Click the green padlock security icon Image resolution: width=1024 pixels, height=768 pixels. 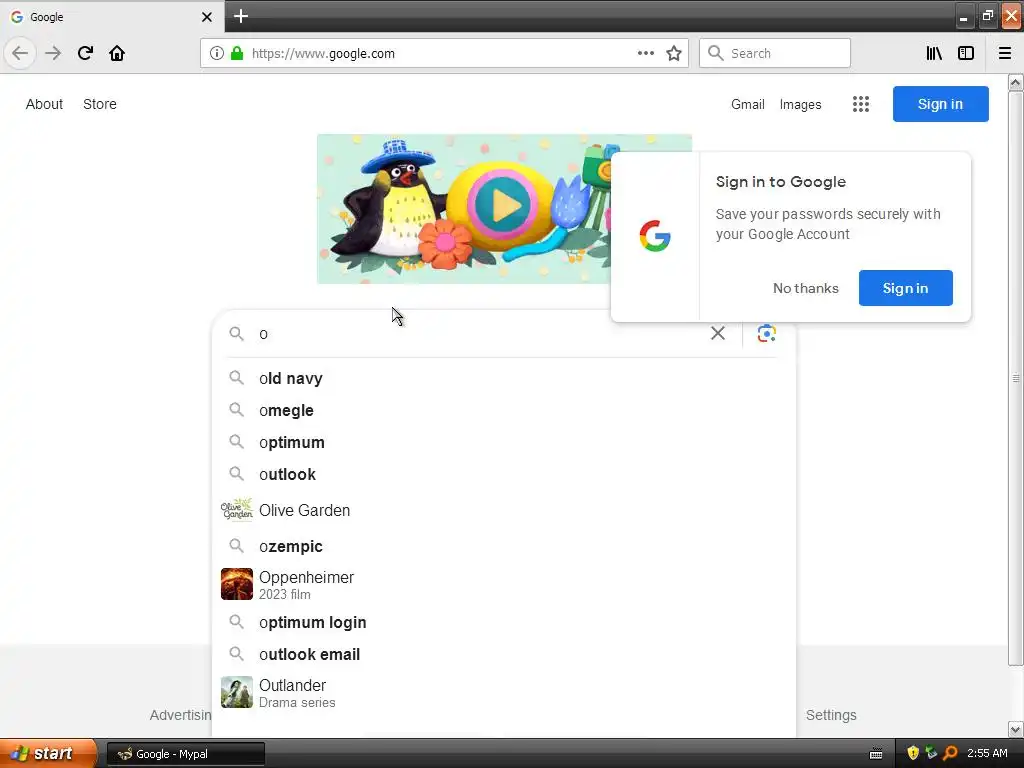[x=237, y=54]
